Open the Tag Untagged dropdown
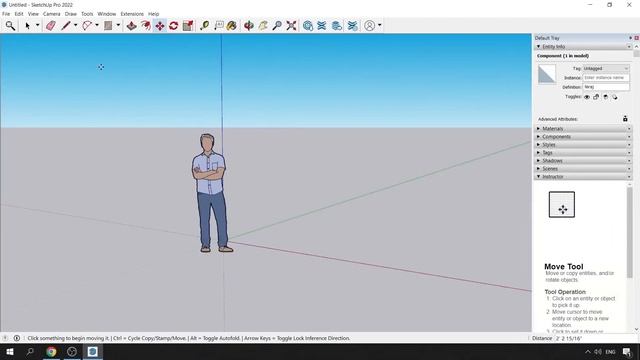Screen dimensions: 640x360 tap(606, 69)
